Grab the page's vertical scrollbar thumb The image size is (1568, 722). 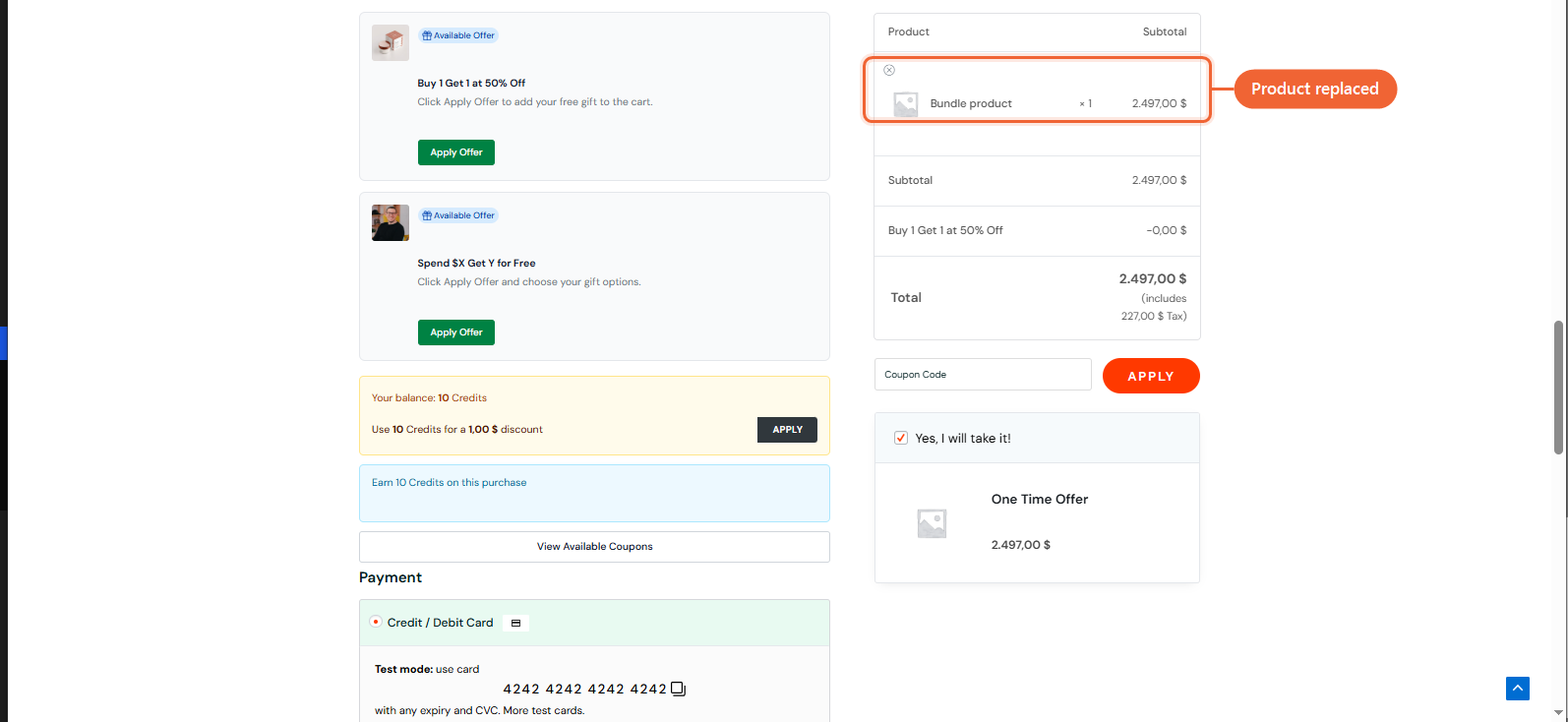1558,388
